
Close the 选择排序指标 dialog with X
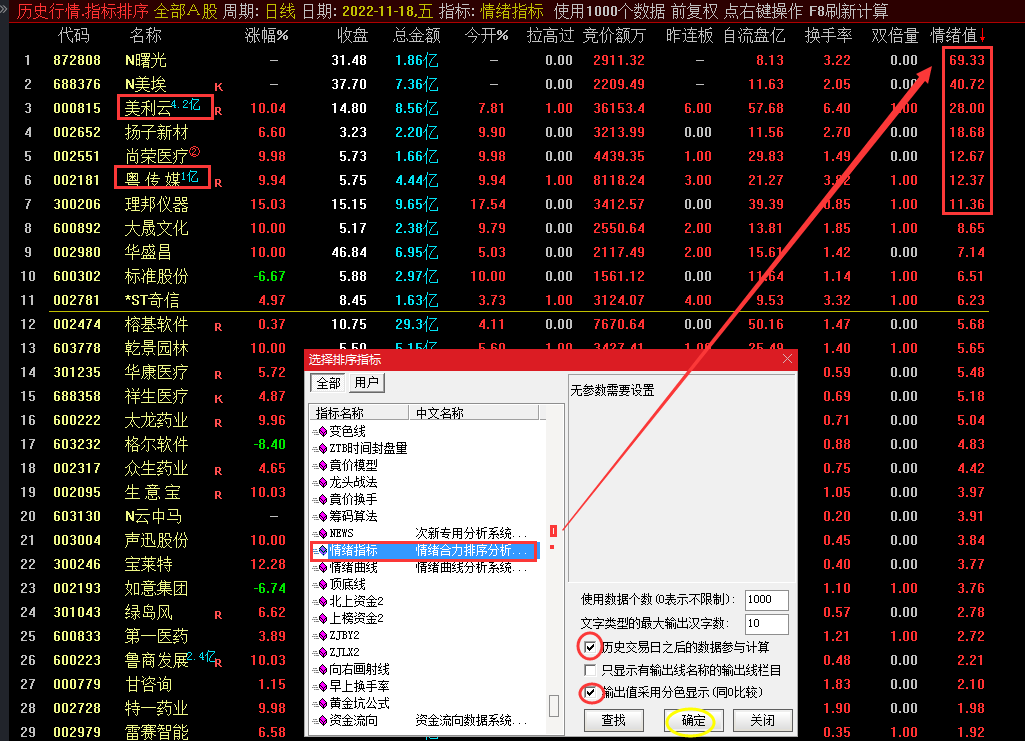coord(787,359)
